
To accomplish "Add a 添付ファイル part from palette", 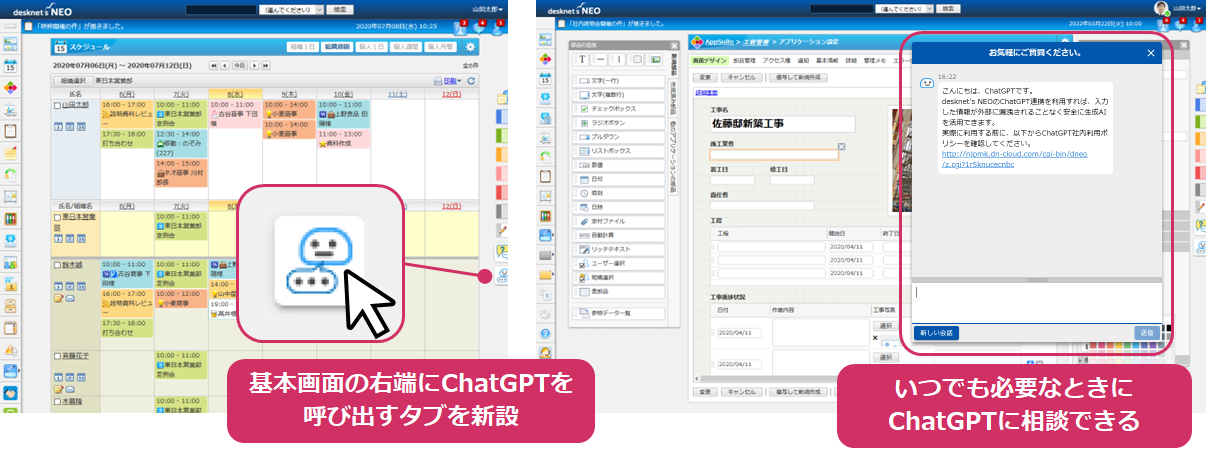I will click(619, 220).
